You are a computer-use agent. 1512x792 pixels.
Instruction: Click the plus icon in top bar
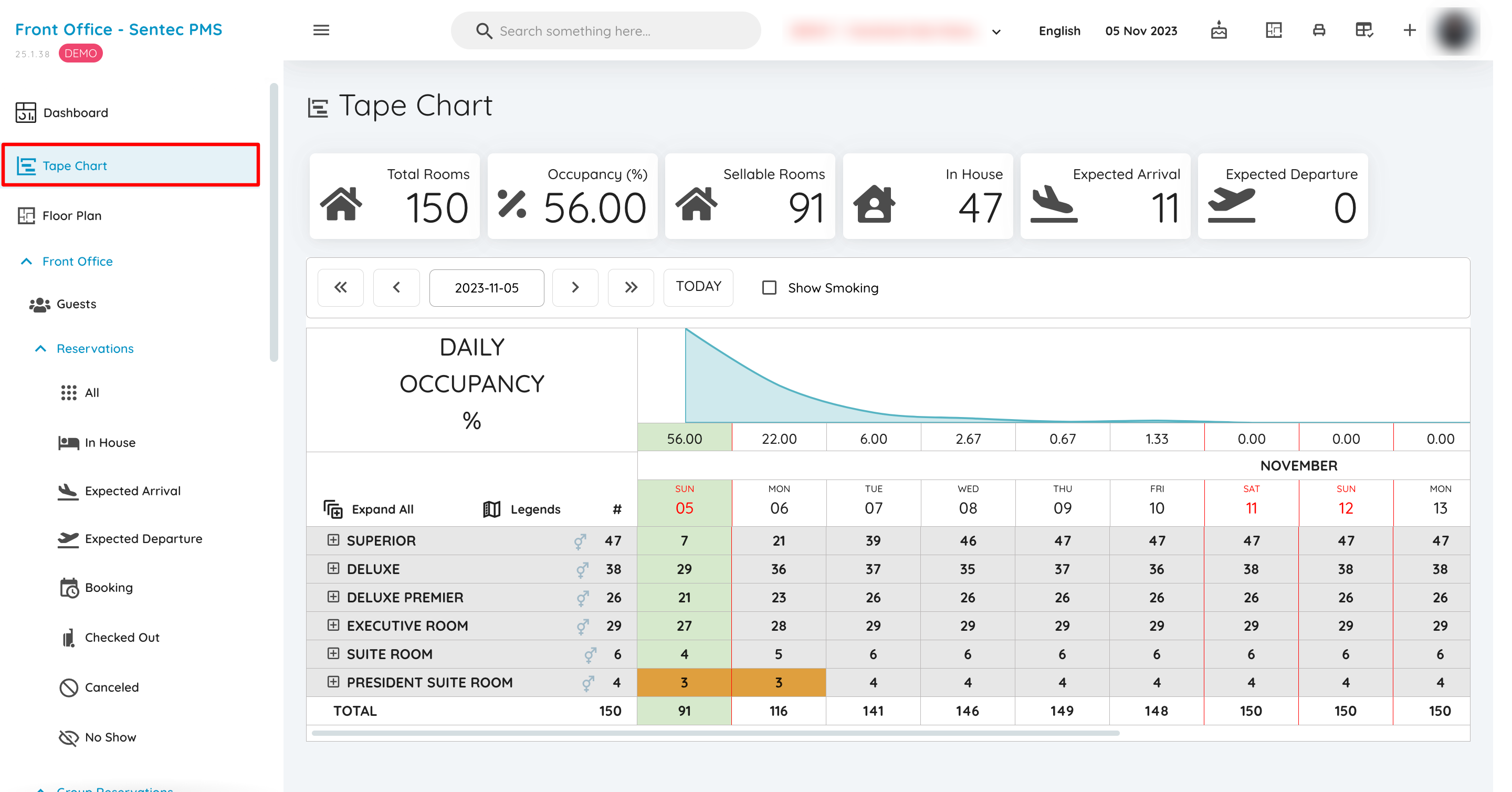coord(1409,30)
